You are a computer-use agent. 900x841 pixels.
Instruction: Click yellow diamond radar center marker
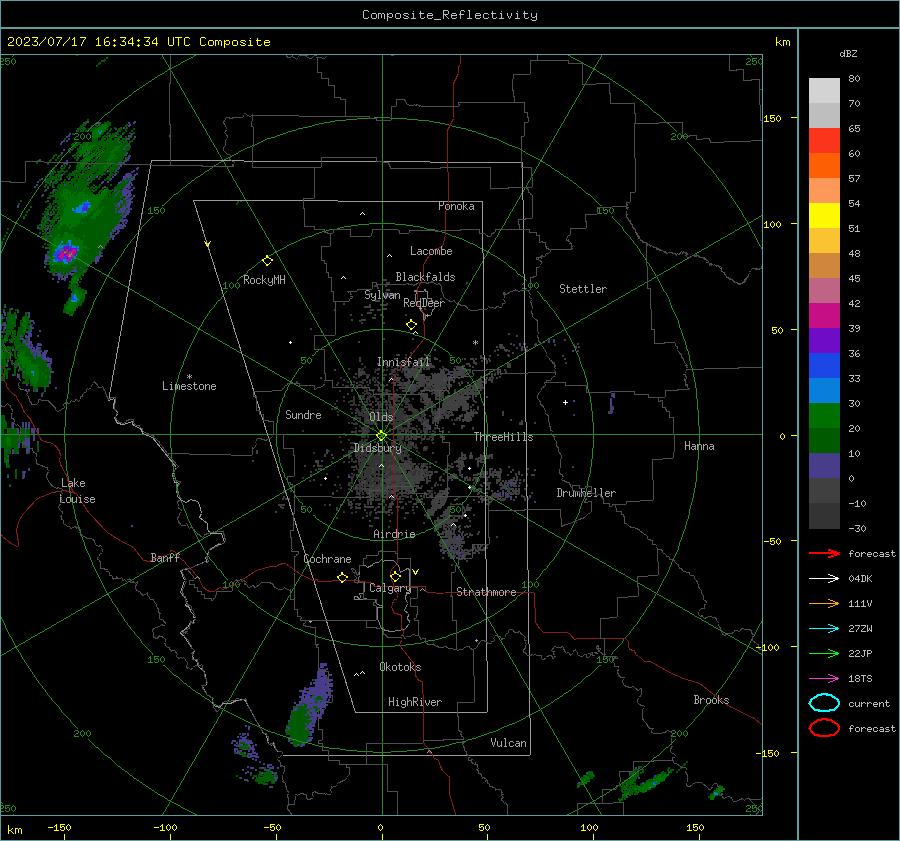382,436
